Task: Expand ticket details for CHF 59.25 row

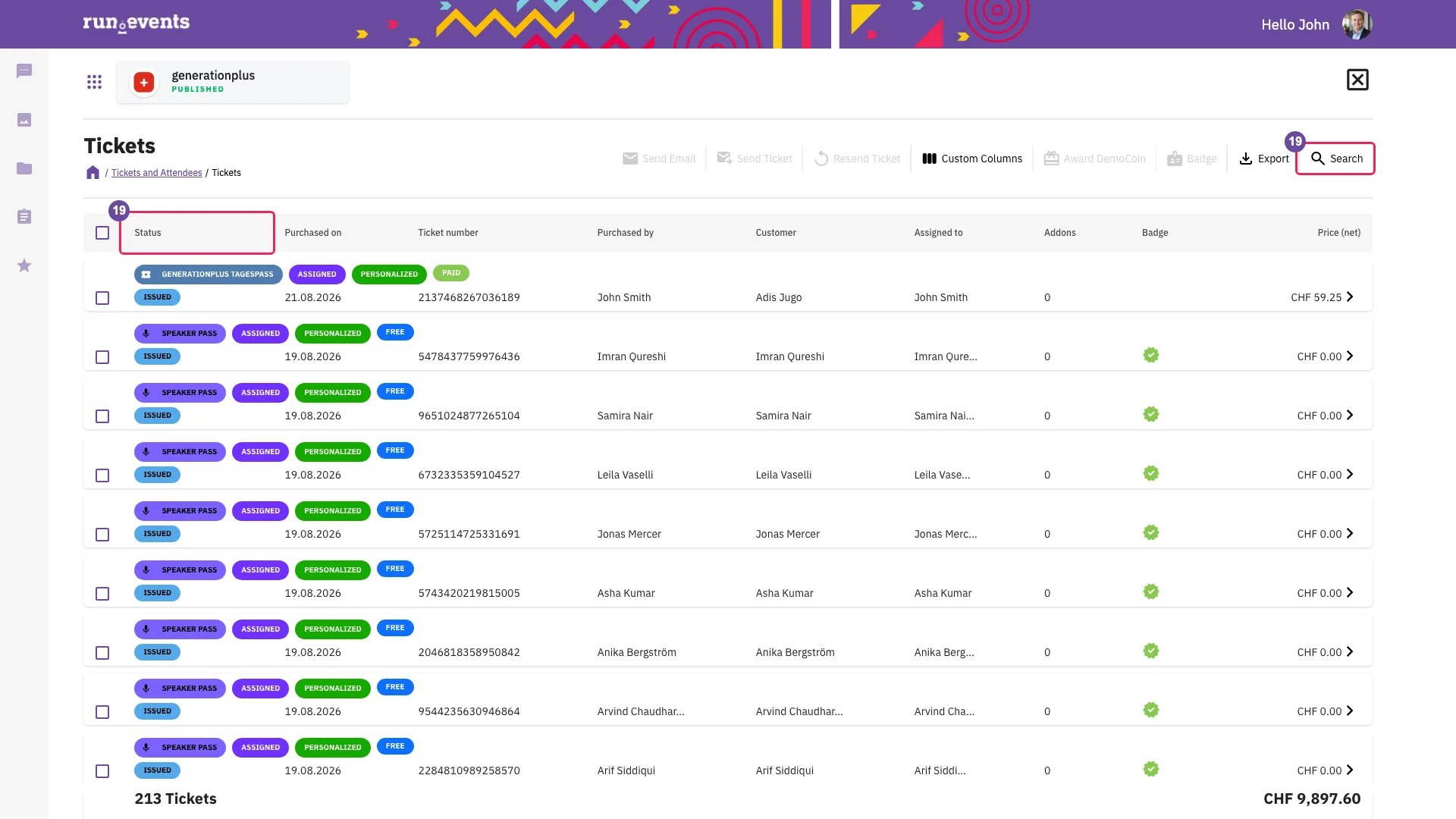Action: click(x=1350, y=297)
